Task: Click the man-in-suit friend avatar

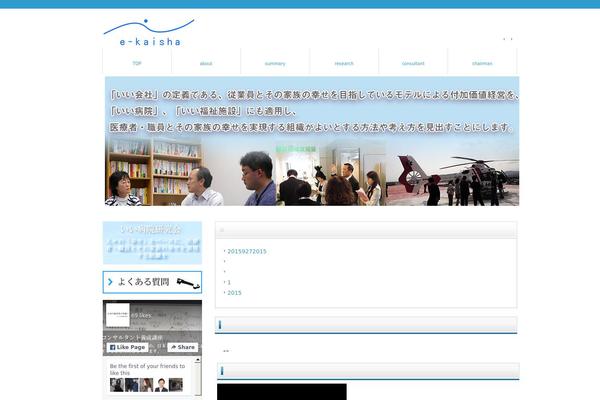Action: (x=161, y=385)
